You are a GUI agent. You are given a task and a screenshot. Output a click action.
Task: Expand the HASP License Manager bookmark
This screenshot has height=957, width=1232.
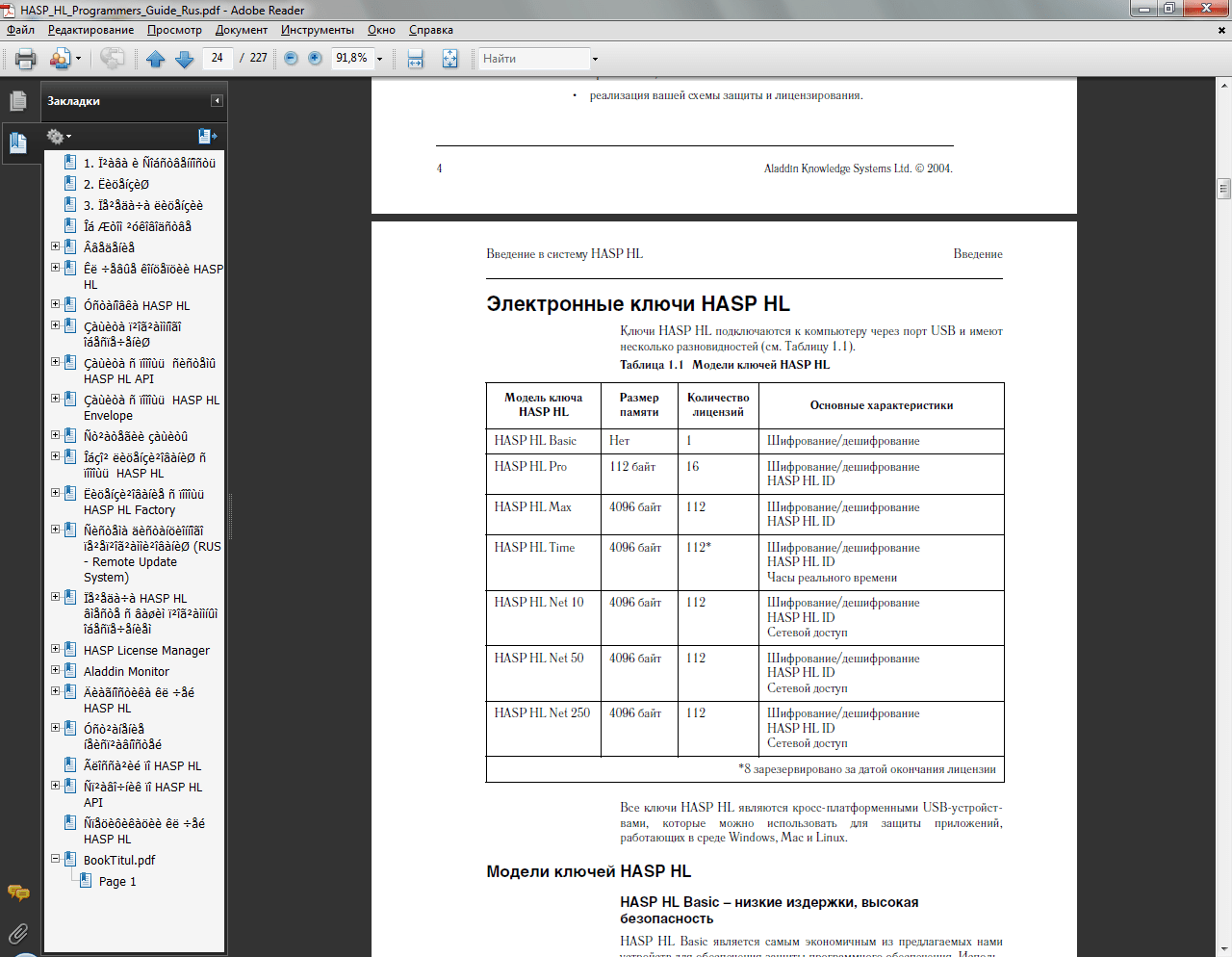click(55, 649)
